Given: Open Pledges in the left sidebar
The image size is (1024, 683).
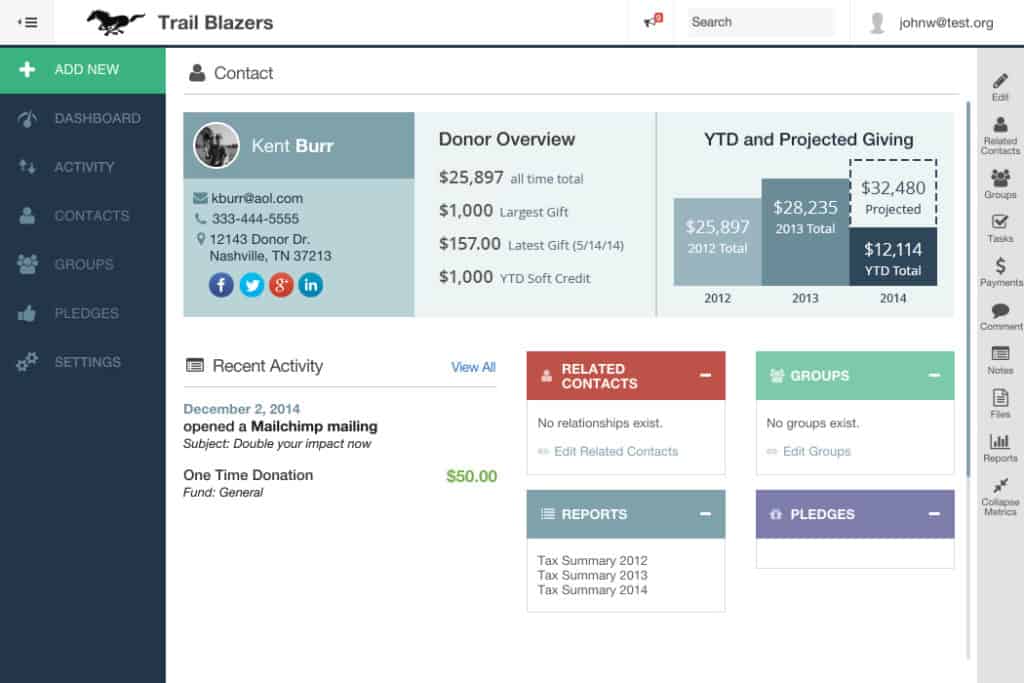Looking at the screenshot, I should (x=83, y=313).
